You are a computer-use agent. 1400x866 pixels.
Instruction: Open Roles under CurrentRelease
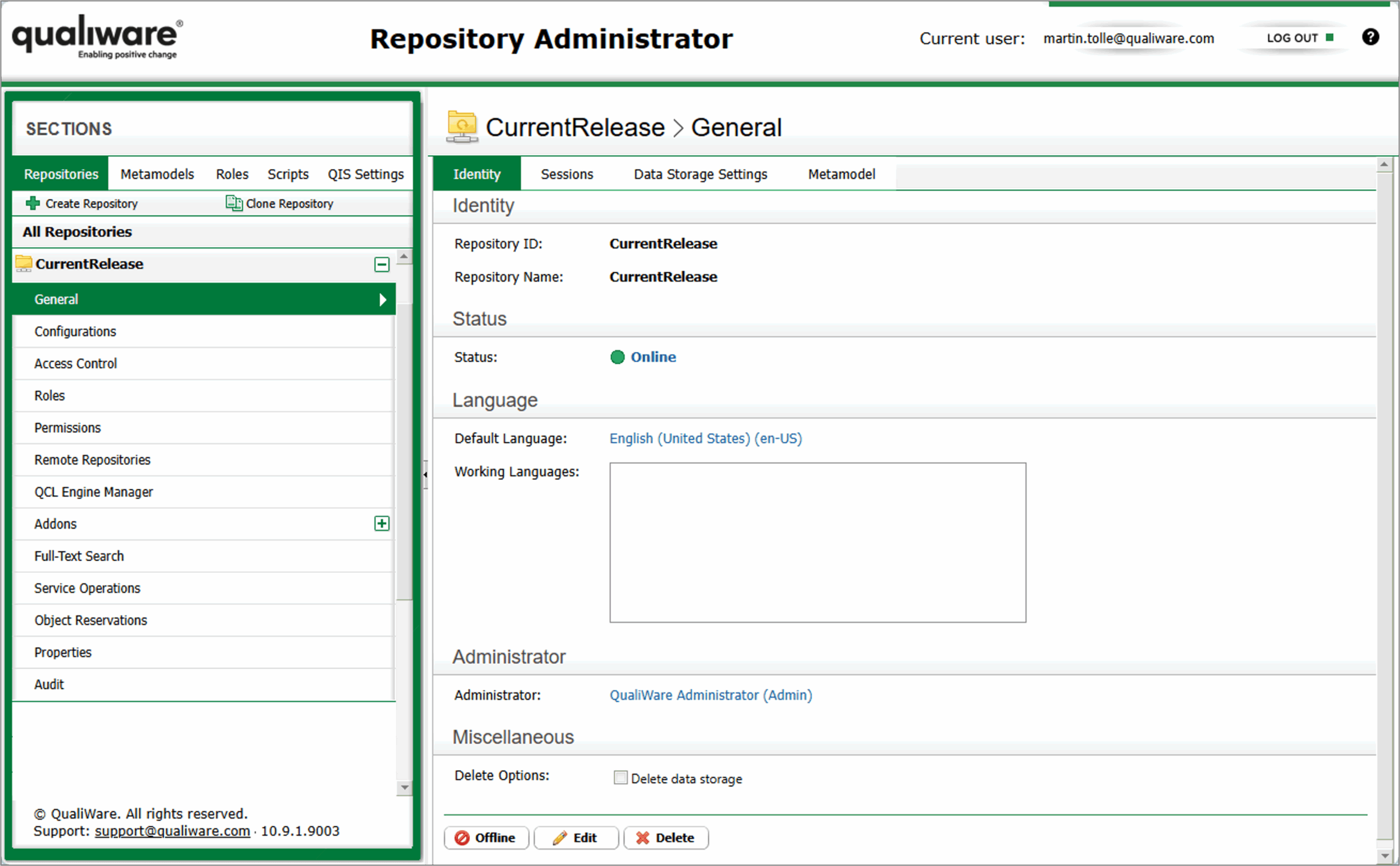click(204, 396)
